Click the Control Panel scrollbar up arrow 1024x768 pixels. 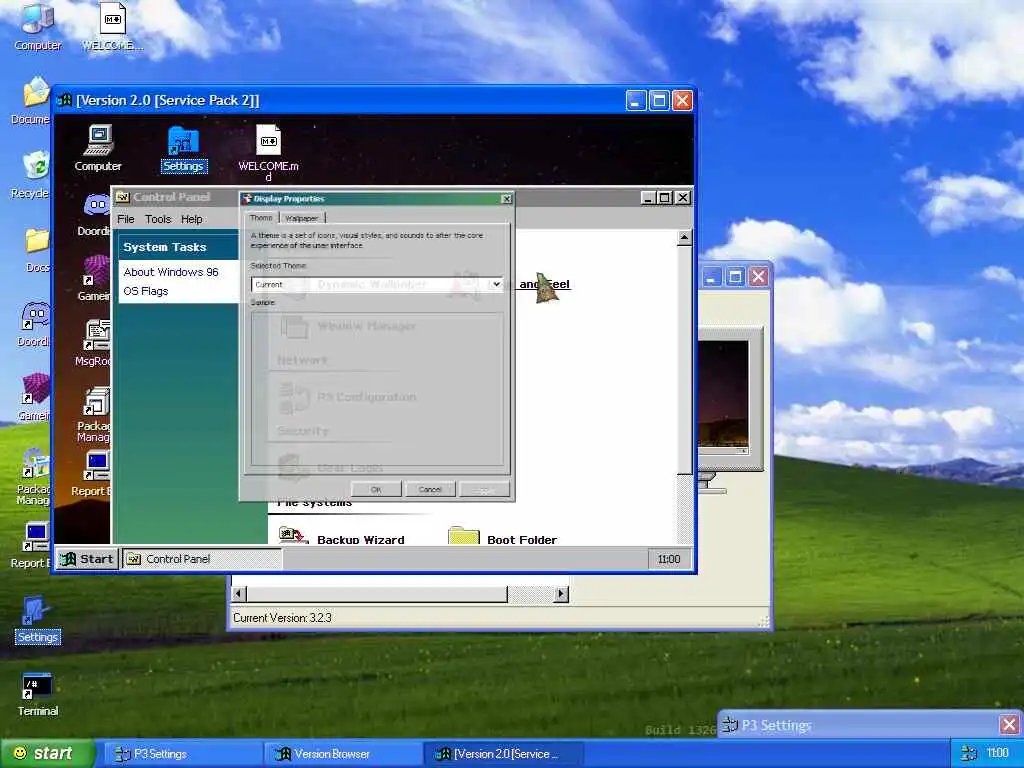(x=684, y=238)
